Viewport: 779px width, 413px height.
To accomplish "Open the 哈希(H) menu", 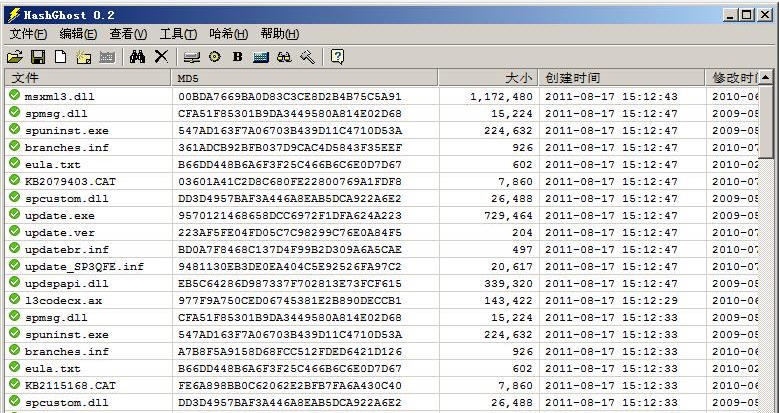I will 229,34.
